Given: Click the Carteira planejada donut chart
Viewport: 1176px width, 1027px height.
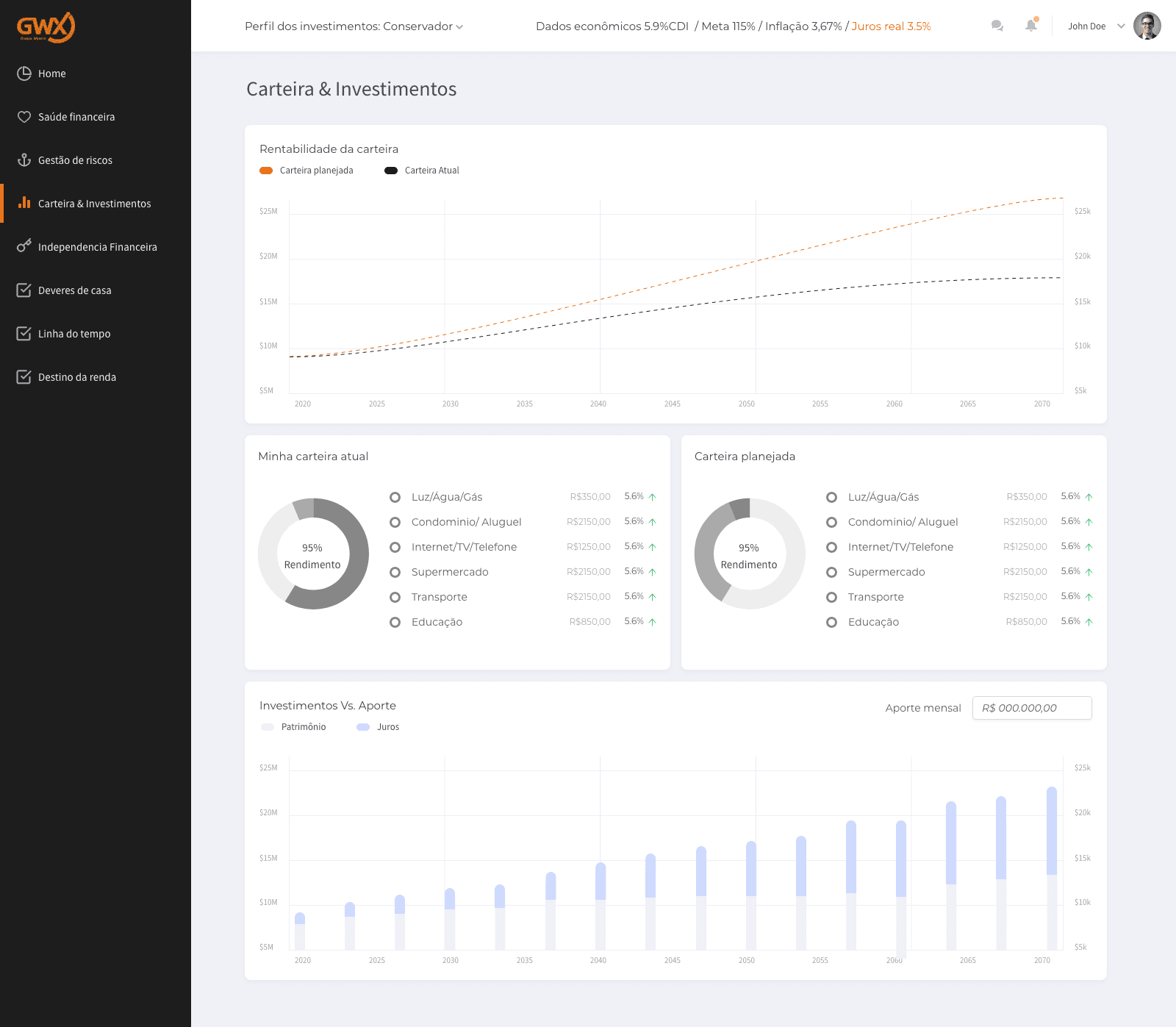Looking at the screenshot, I should point(750,554).
